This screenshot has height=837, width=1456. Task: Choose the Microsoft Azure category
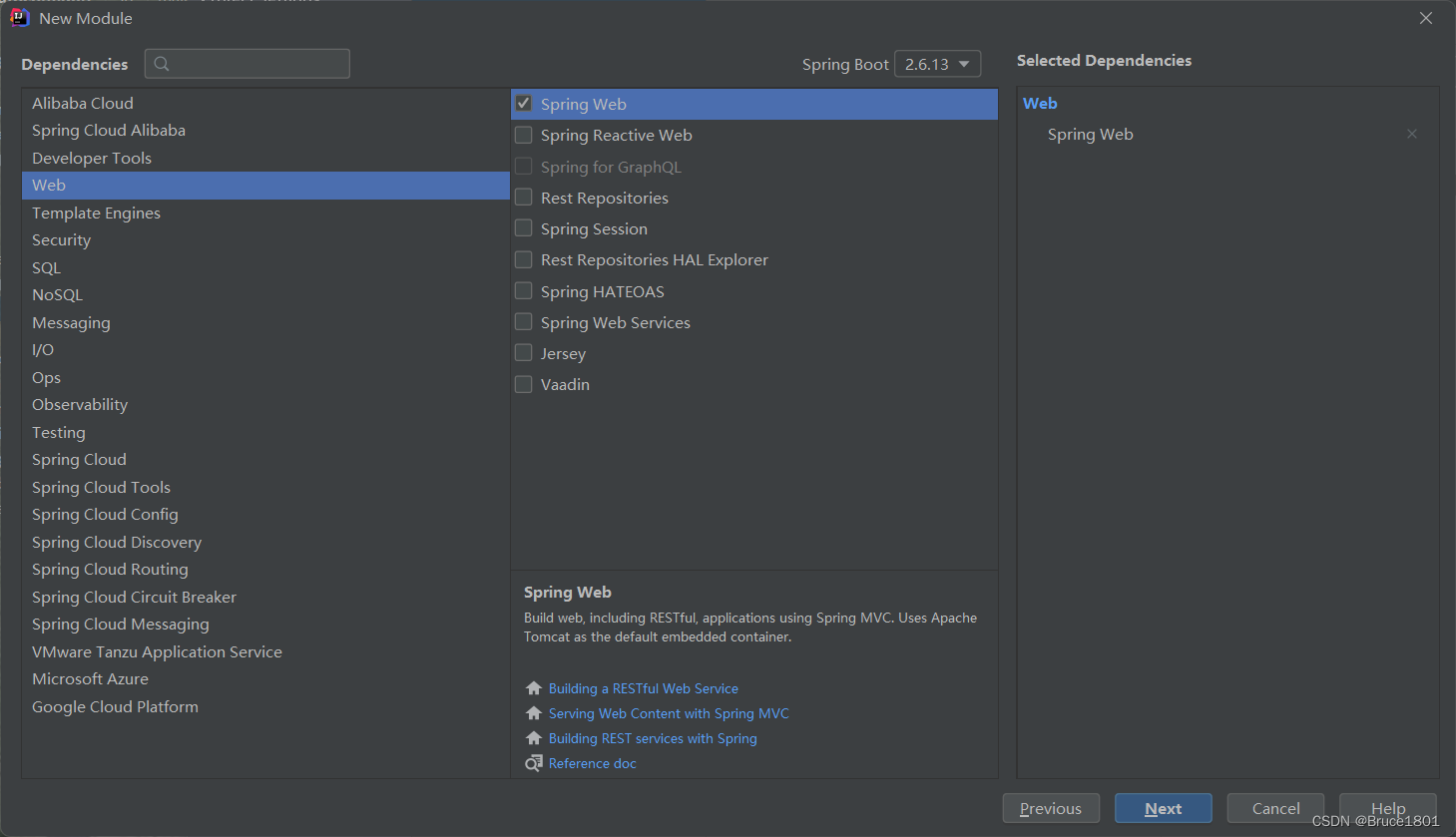point(265,679)
